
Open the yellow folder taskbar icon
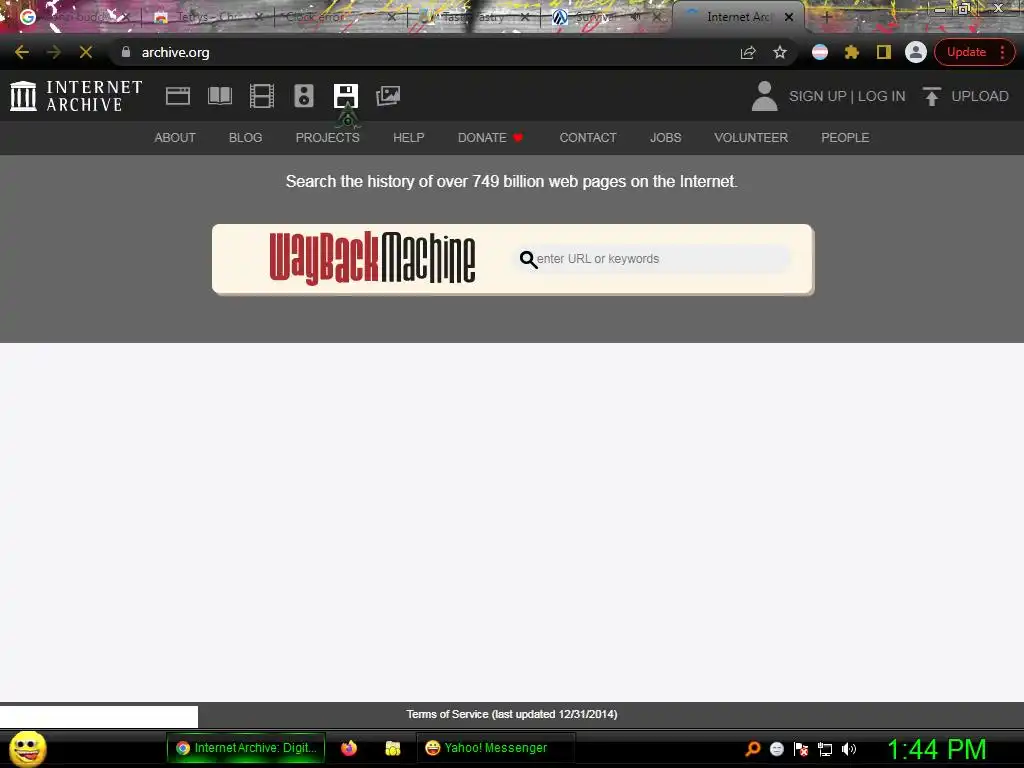click(392, 748)
